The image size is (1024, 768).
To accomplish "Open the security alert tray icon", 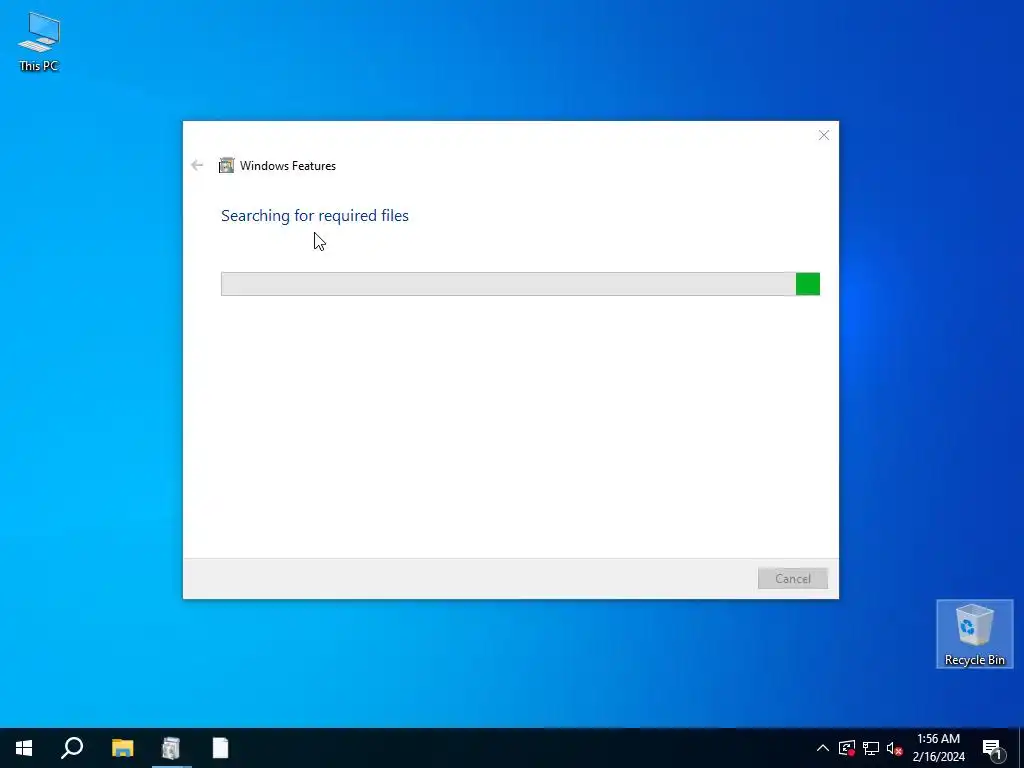I will [x=847, y=748].
